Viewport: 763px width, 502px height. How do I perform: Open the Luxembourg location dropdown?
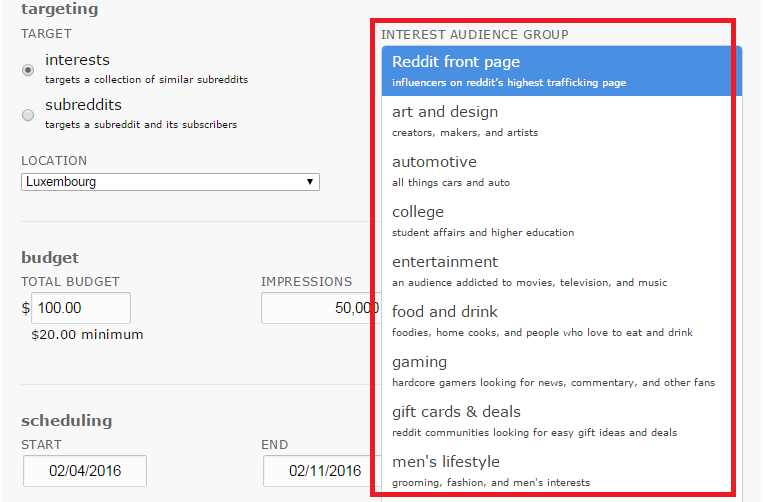tap(170, 182)
